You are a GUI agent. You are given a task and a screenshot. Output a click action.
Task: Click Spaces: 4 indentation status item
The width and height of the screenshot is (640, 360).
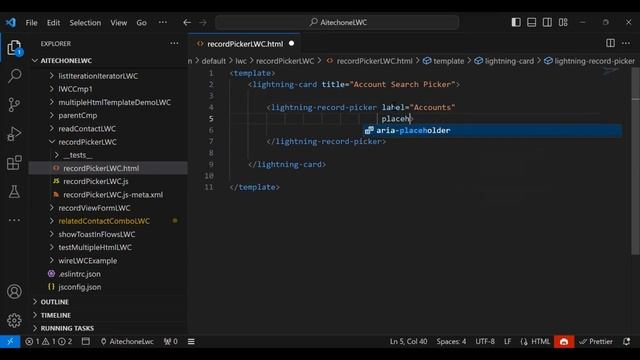[x=451, y=342]
